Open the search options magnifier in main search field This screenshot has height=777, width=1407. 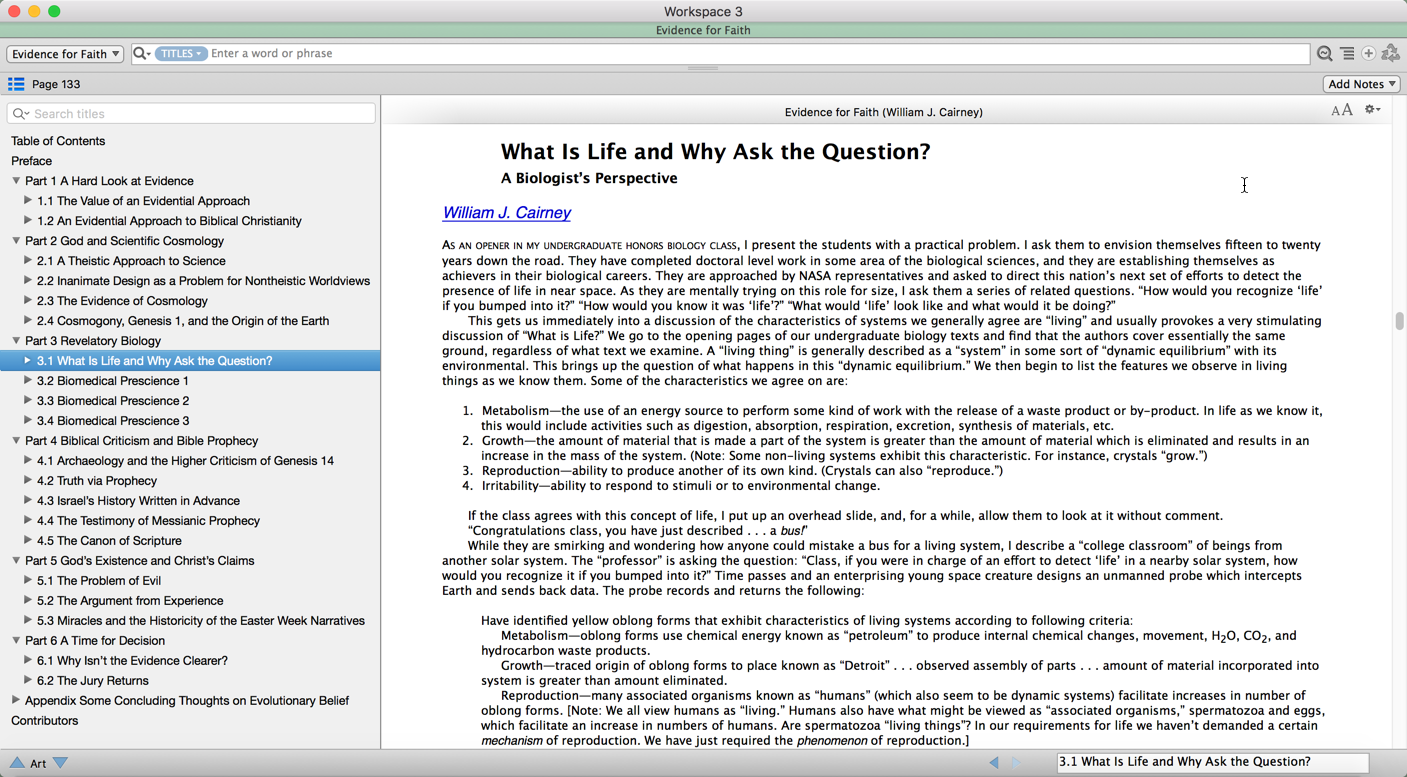(x=141, y=54)
